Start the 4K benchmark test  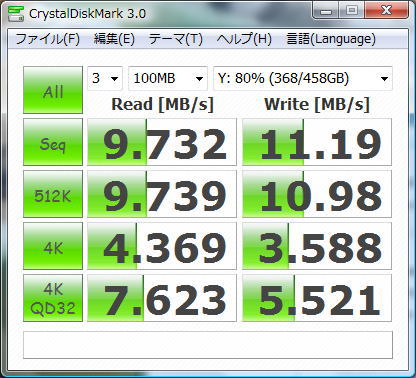53,246
